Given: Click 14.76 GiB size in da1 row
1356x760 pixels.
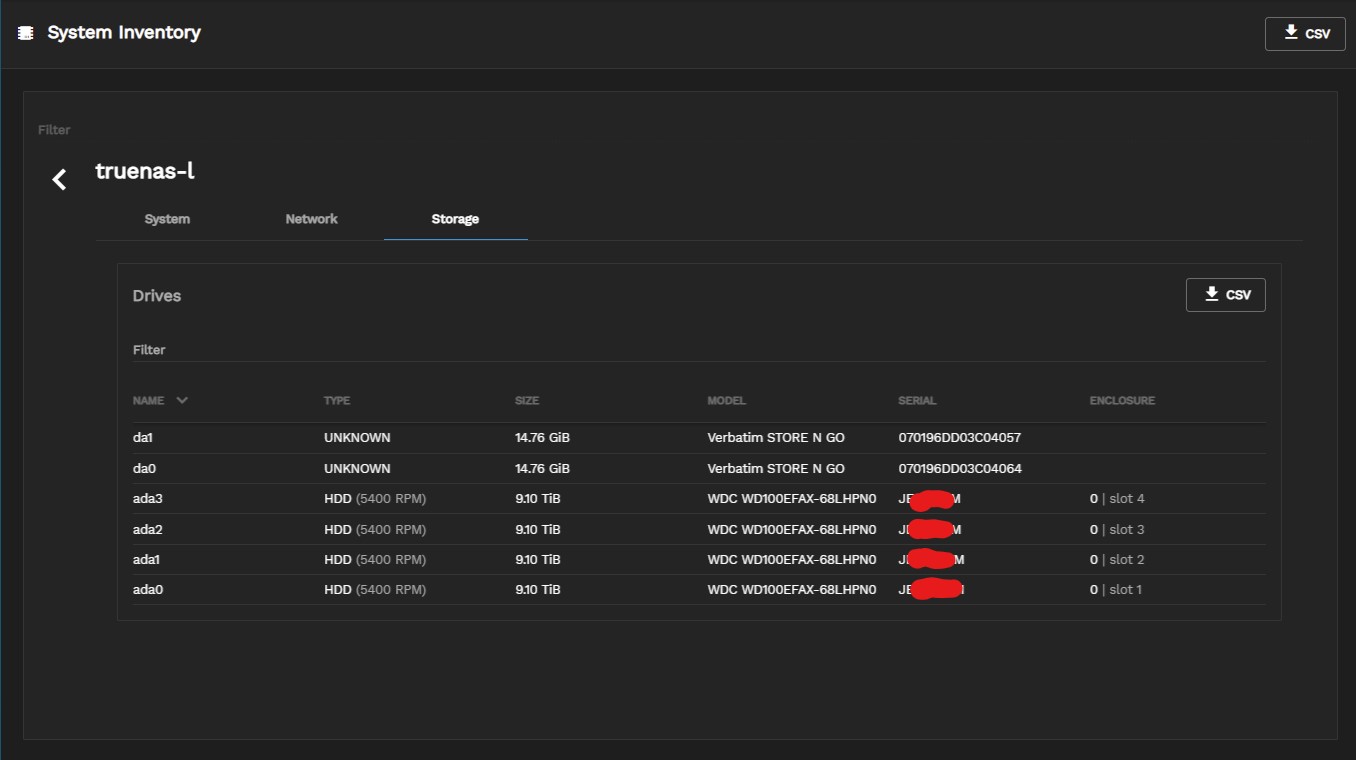Looking at the screenshot, I should (543, 438).
